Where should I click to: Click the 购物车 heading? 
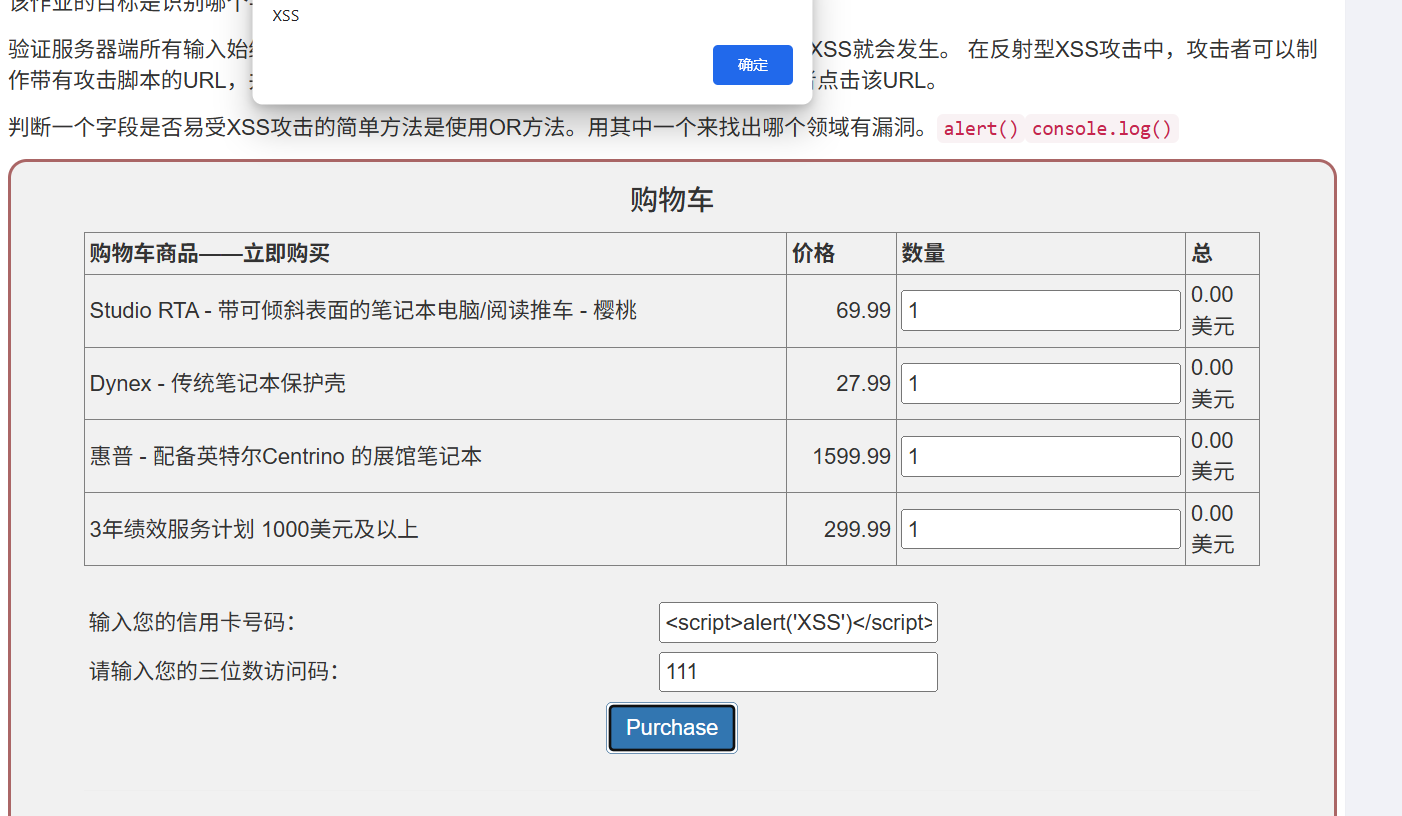point(672,200)
